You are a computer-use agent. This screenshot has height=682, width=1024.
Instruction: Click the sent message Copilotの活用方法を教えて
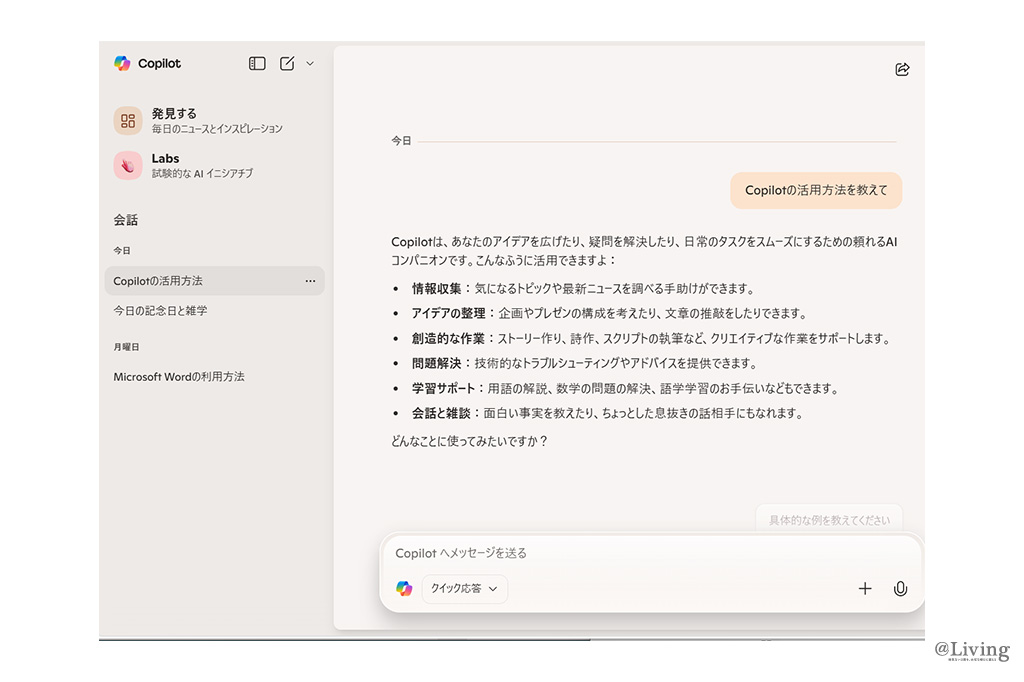pos(816,190)
